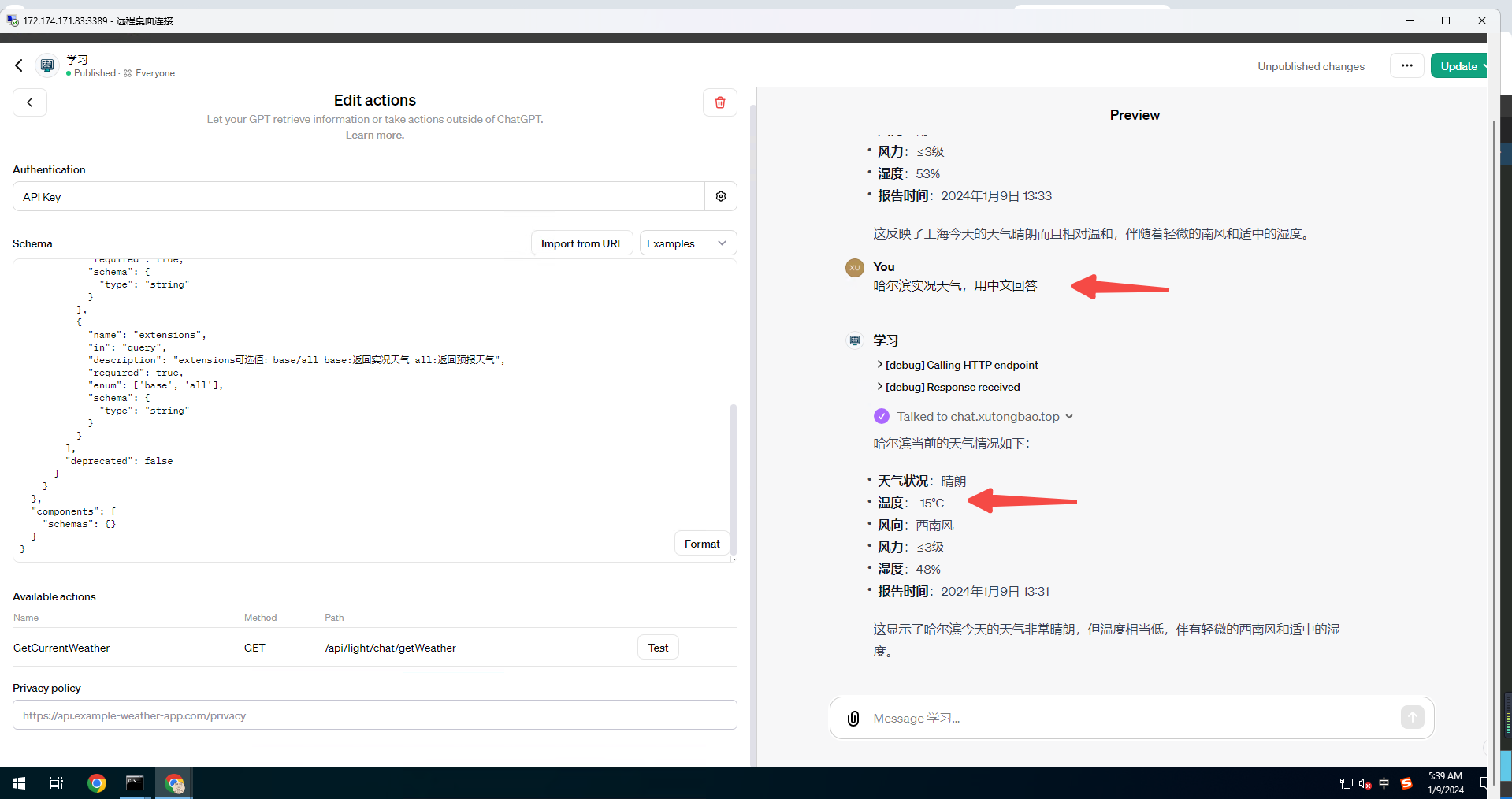
Task: Go back using top-left header arrow
Action: click(19, 65)
